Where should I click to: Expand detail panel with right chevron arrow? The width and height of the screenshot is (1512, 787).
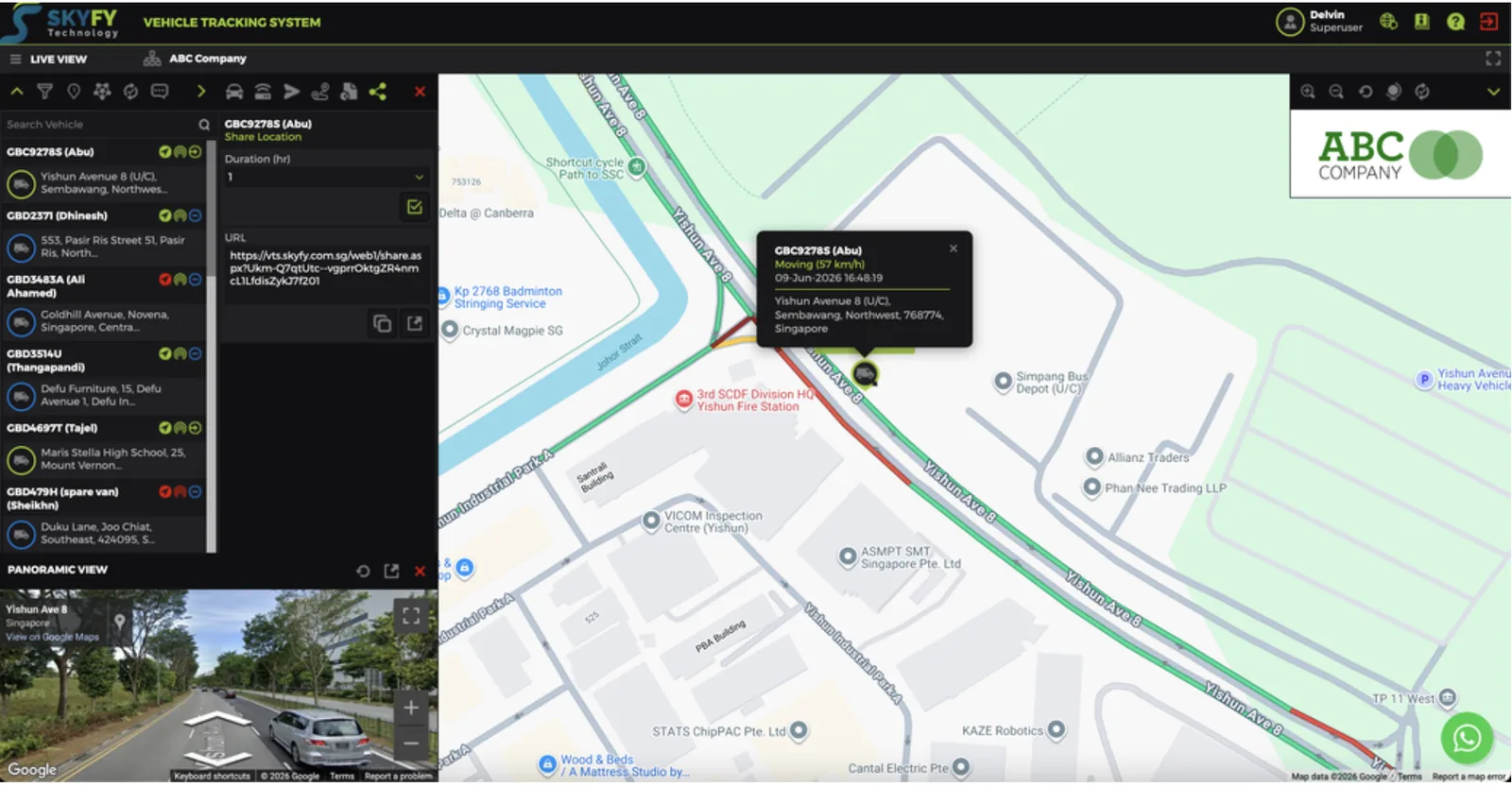(201, 92)
